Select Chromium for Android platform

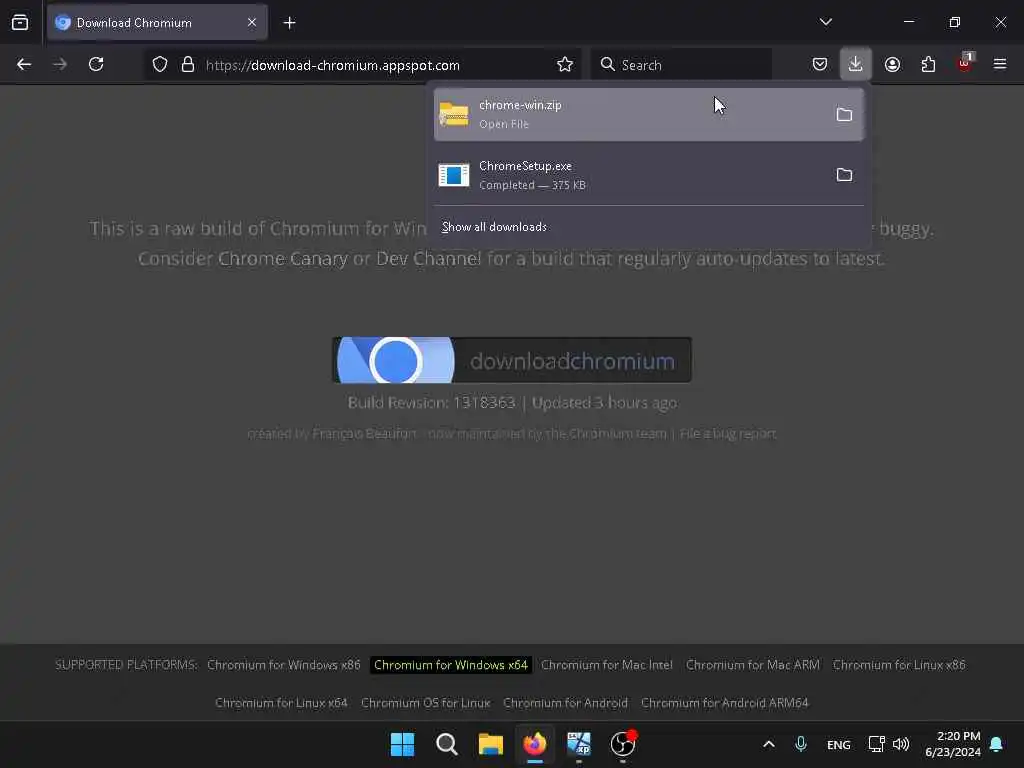click(566, 703)
